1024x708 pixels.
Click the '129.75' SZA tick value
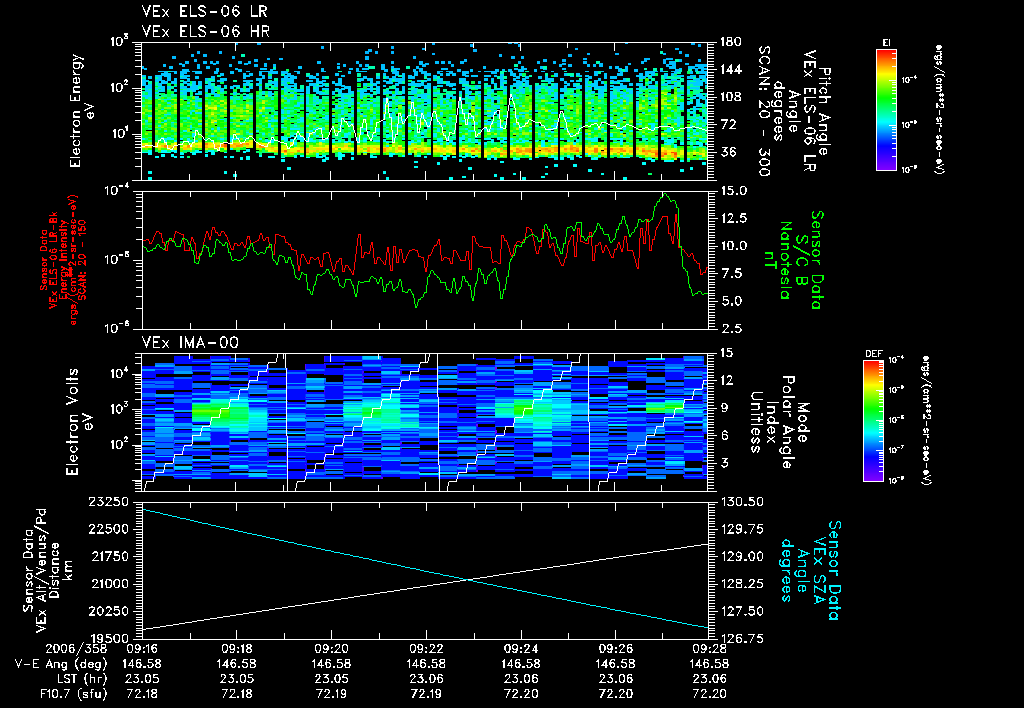(x=743, y=529)
